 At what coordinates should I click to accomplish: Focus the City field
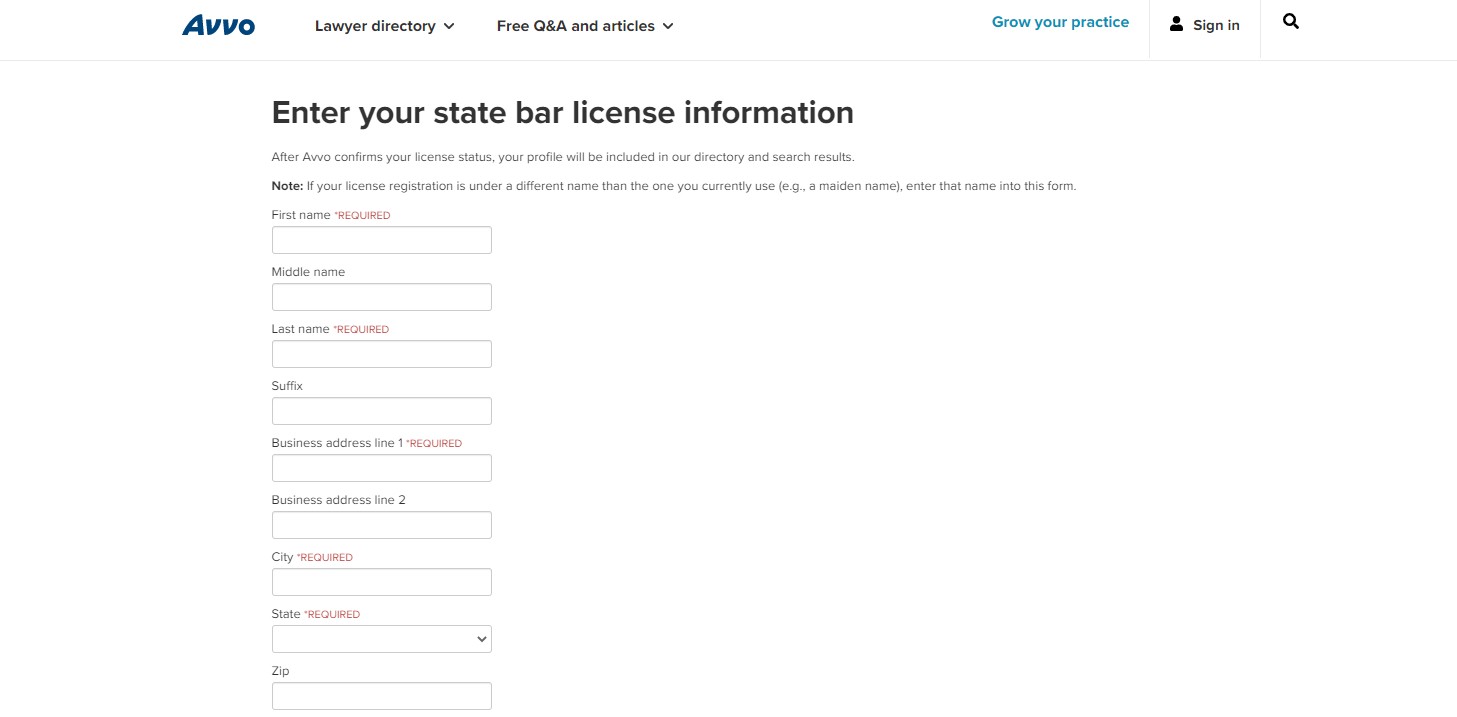click(382, 582)
